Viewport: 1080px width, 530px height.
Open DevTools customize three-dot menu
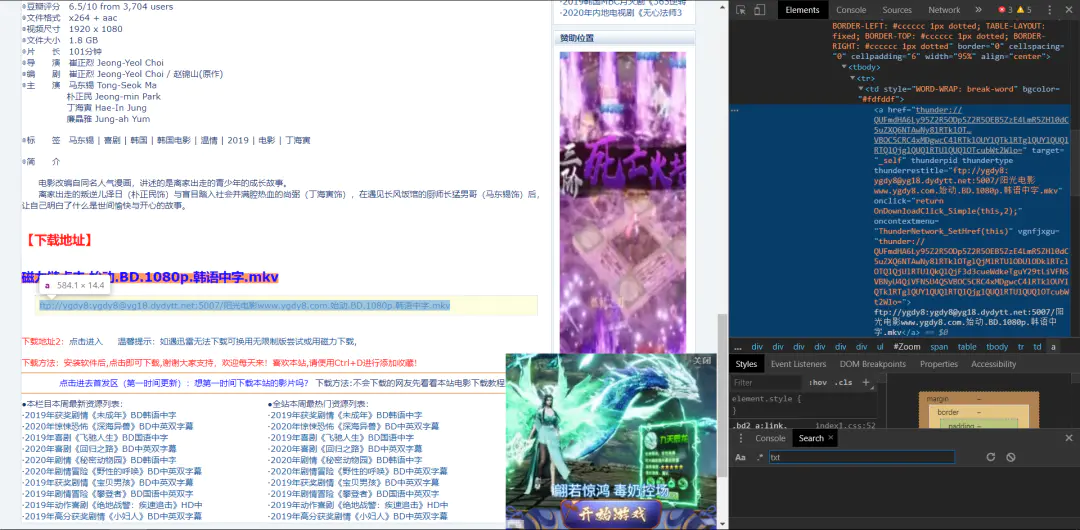point(1050,10)
